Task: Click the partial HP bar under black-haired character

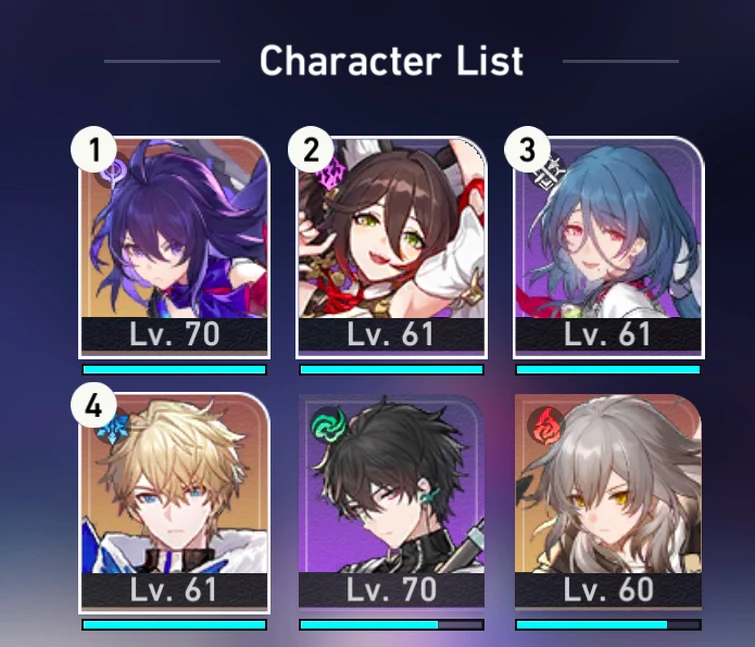Action: [391, 625]
